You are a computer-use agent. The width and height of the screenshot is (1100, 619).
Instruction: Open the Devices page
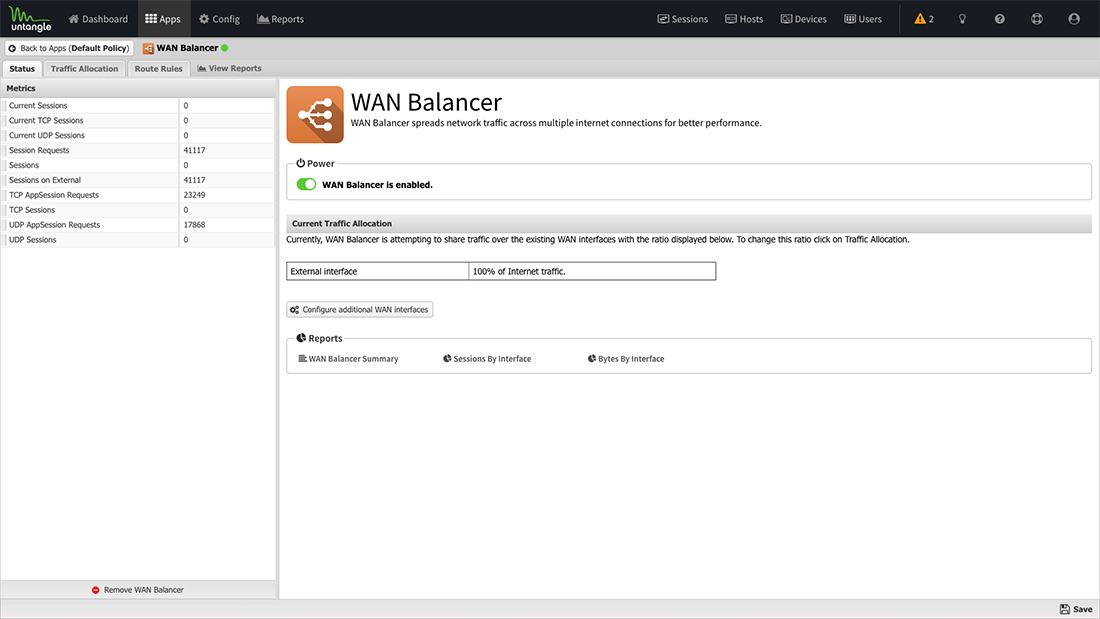click(x=803, y=19)
